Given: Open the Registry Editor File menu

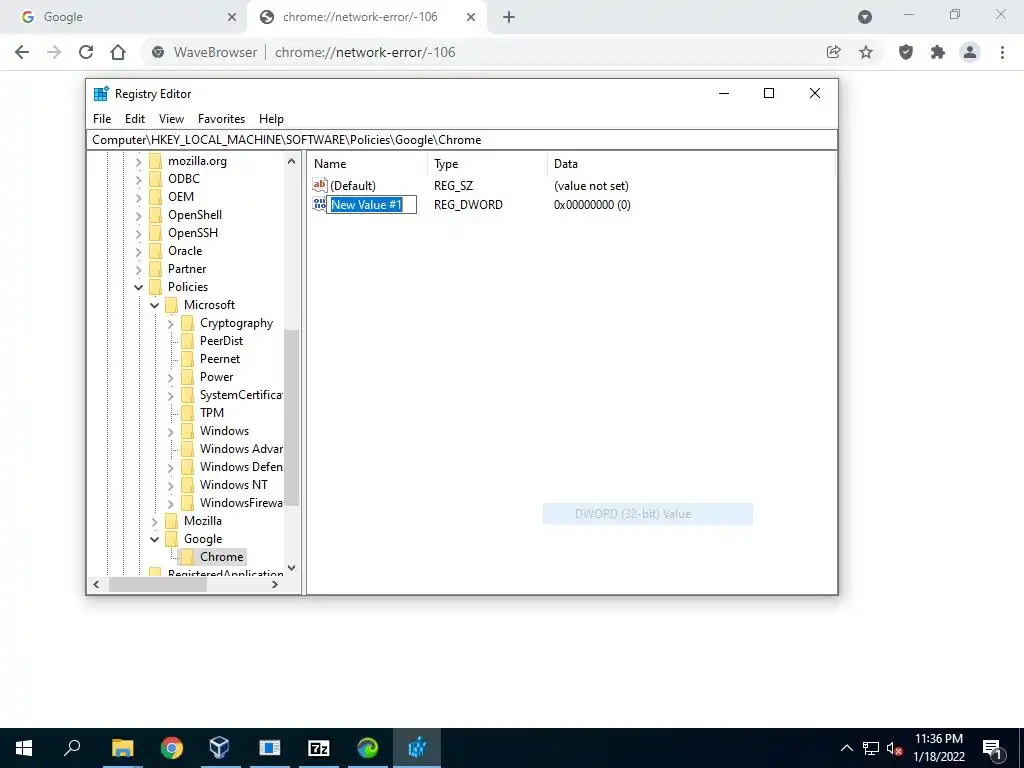Looking at the screenshot, I should tap(102, 119).
